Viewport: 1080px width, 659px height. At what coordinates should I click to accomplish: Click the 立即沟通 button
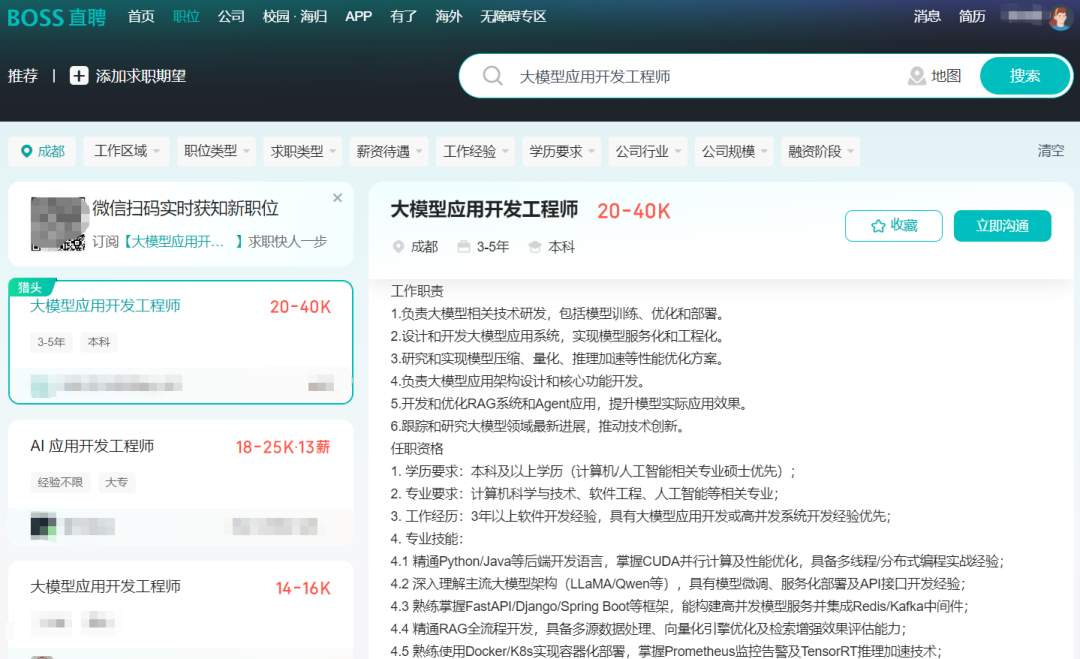[1002, 226]
